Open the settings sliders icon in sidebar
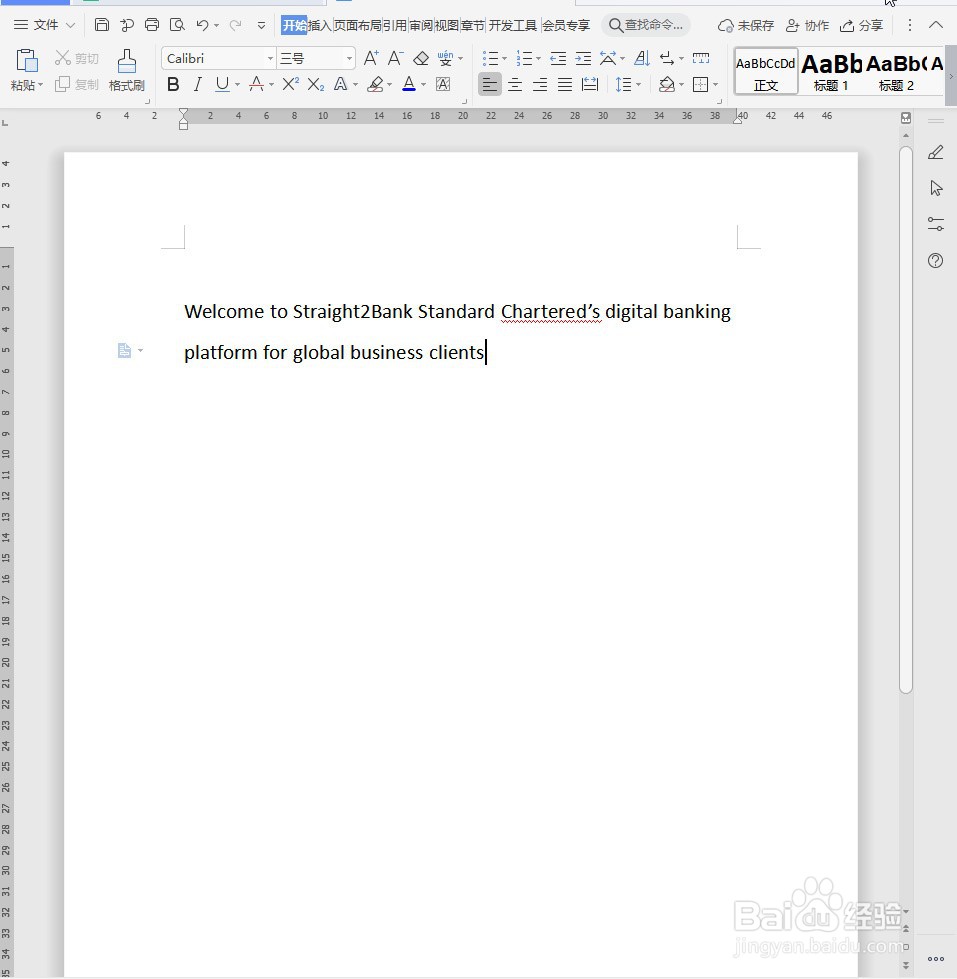 935,224
